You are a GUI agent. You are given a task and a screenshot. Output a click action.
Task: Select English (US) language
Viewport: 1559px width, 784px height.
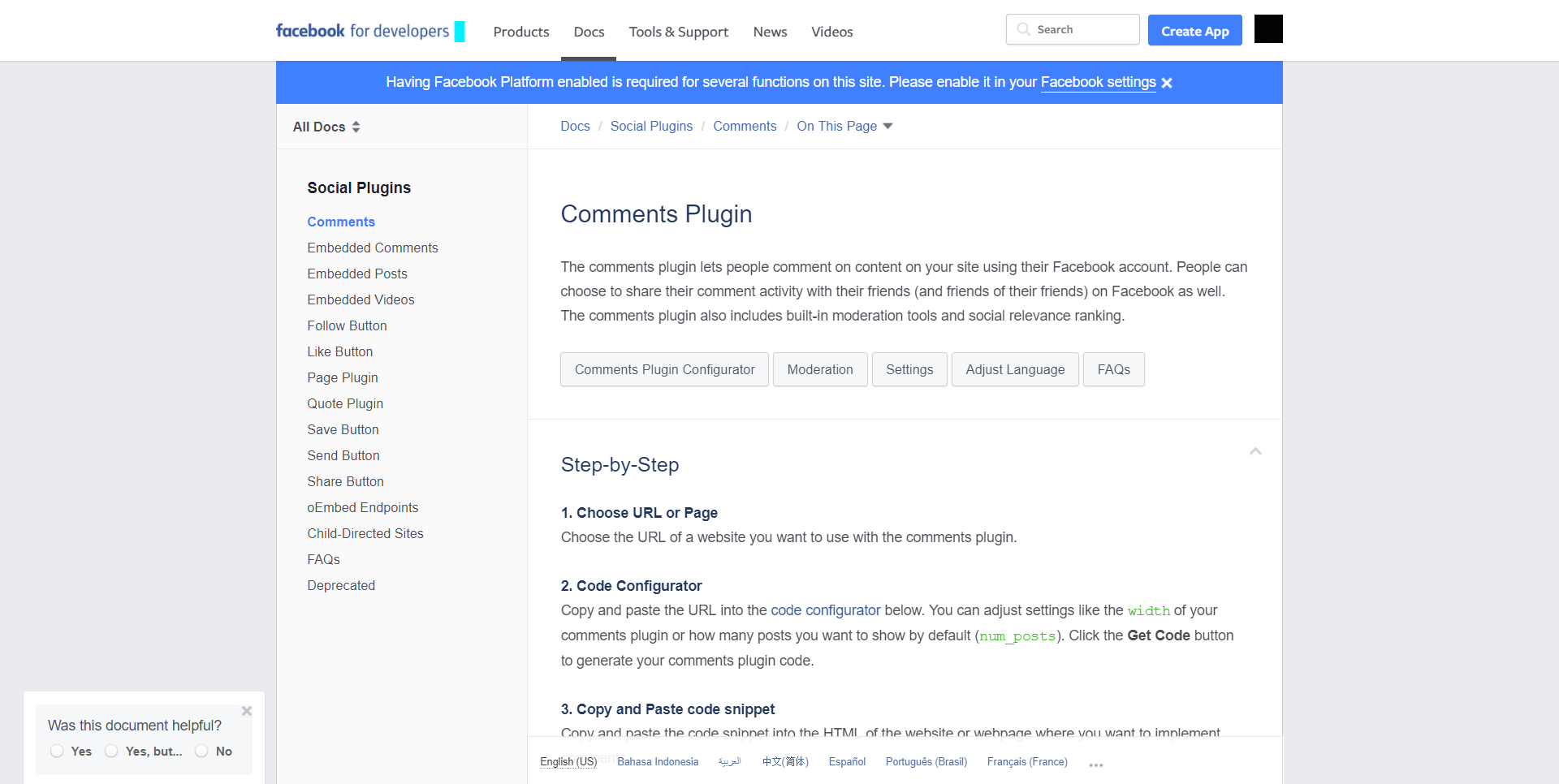click(568, 761)
